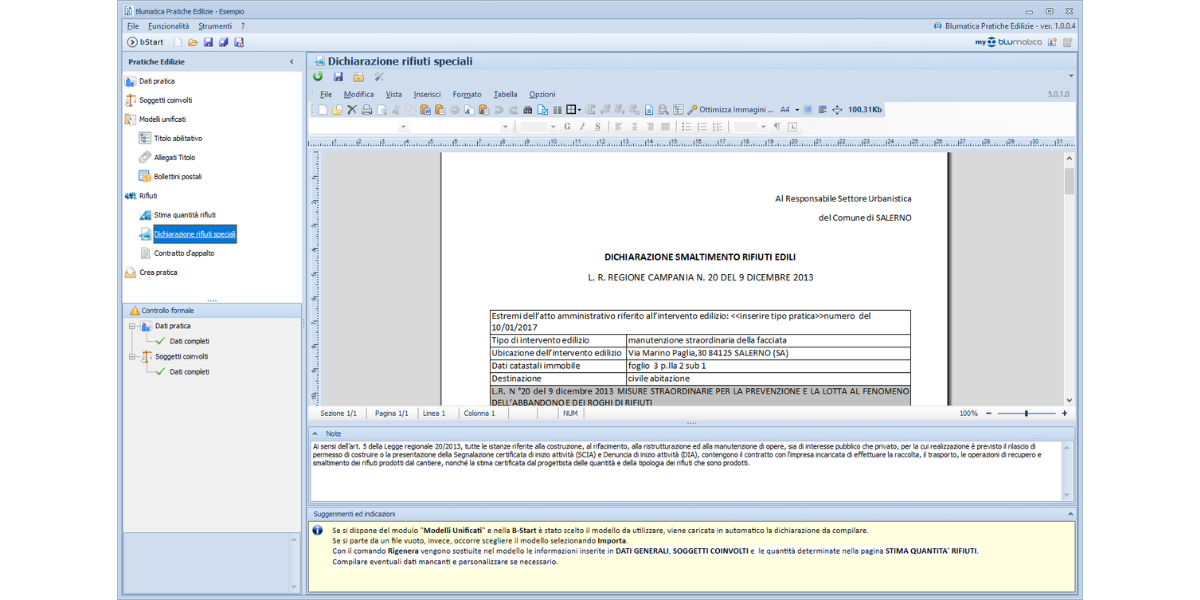Toggle underline S formatting button
1200x600 pixels.
pos(598,127)
